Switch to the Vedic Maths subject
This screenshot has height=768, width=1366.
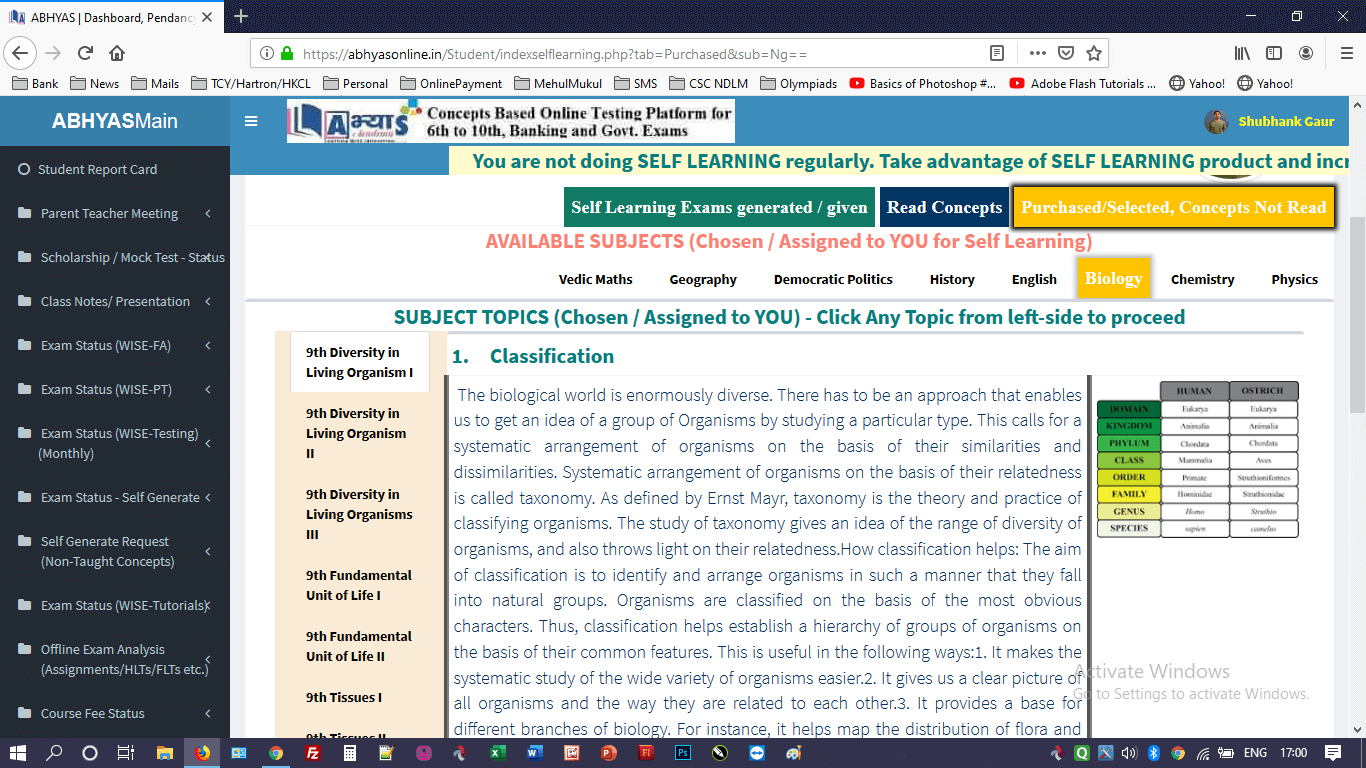pyautogui.click(x=595, y=279)
